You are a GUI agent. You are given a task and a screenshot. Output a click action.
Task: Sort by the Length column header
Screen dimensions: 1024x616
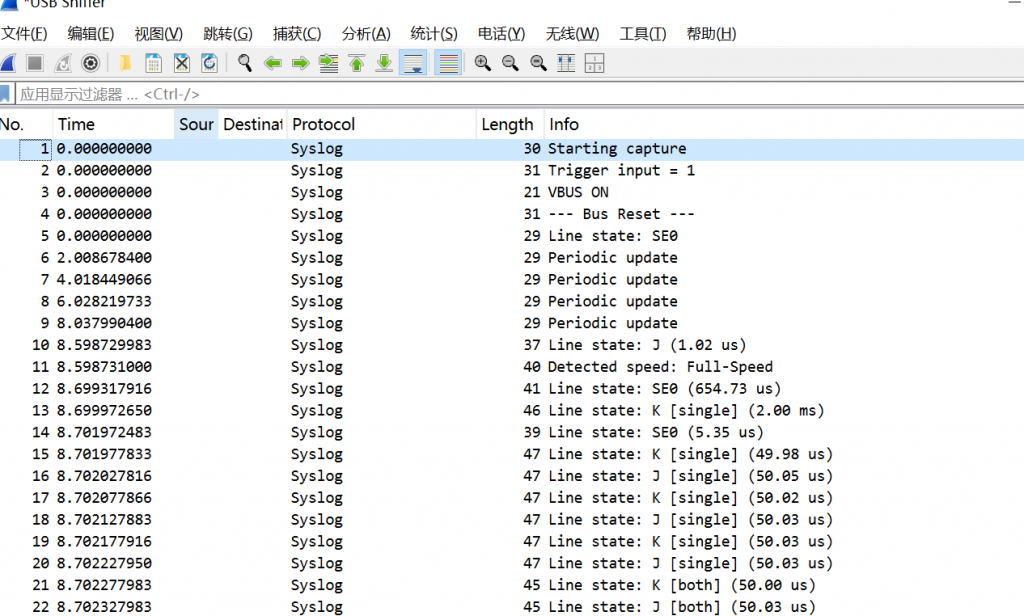510,124
